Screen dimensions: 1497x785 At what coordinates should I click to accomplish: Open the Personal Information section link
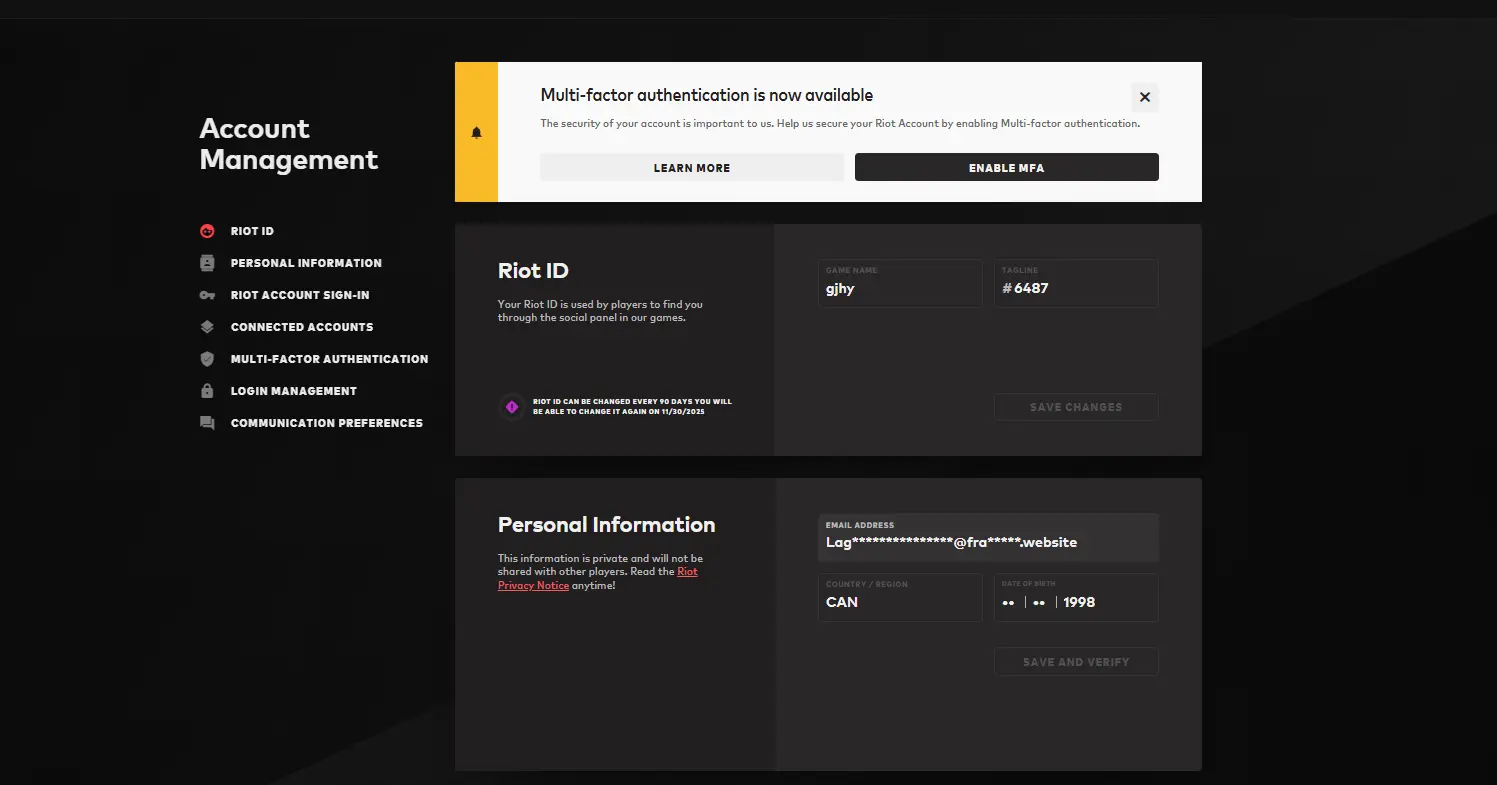coord(306,263)
